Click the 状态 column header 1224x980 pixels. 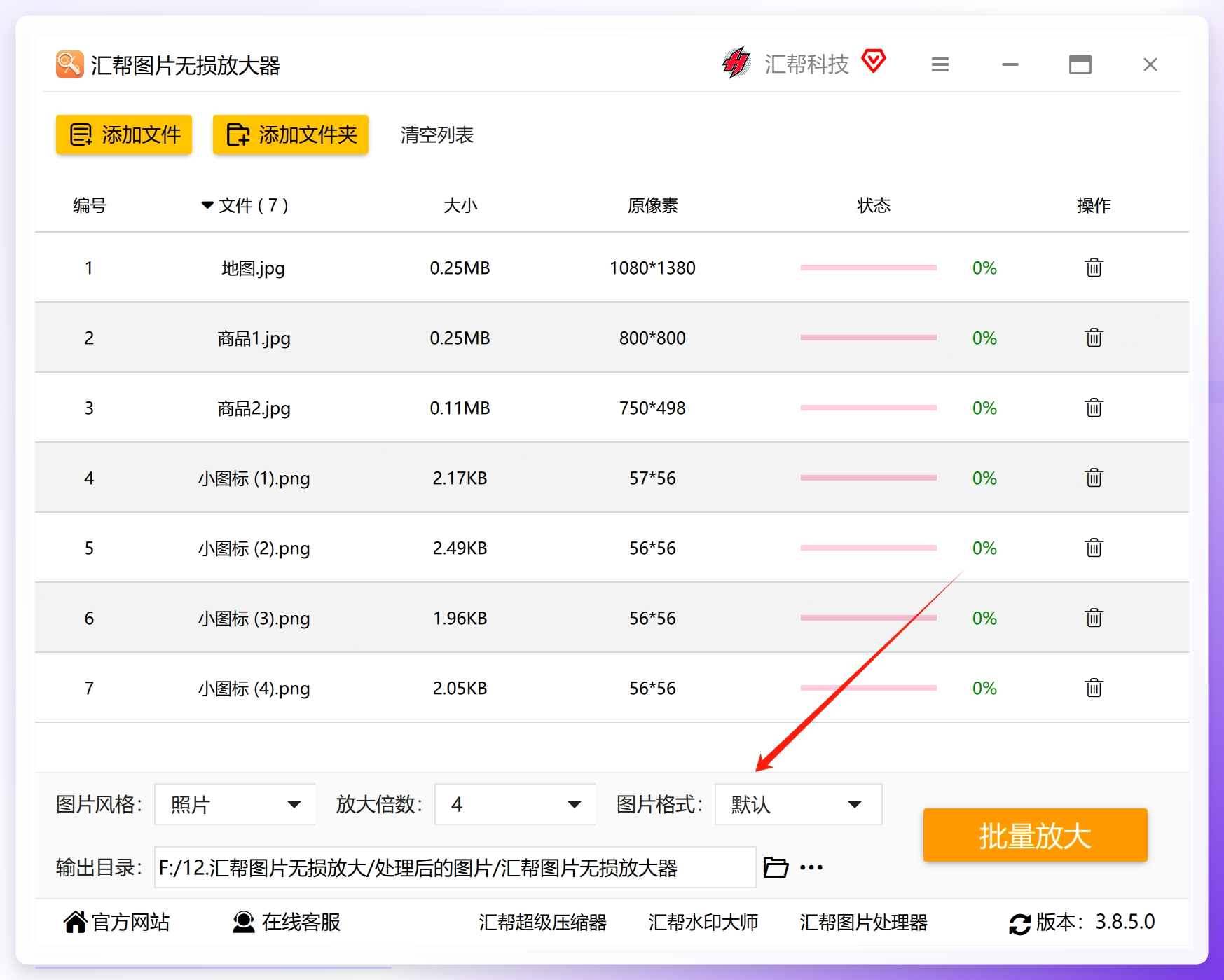coord(874,205)
